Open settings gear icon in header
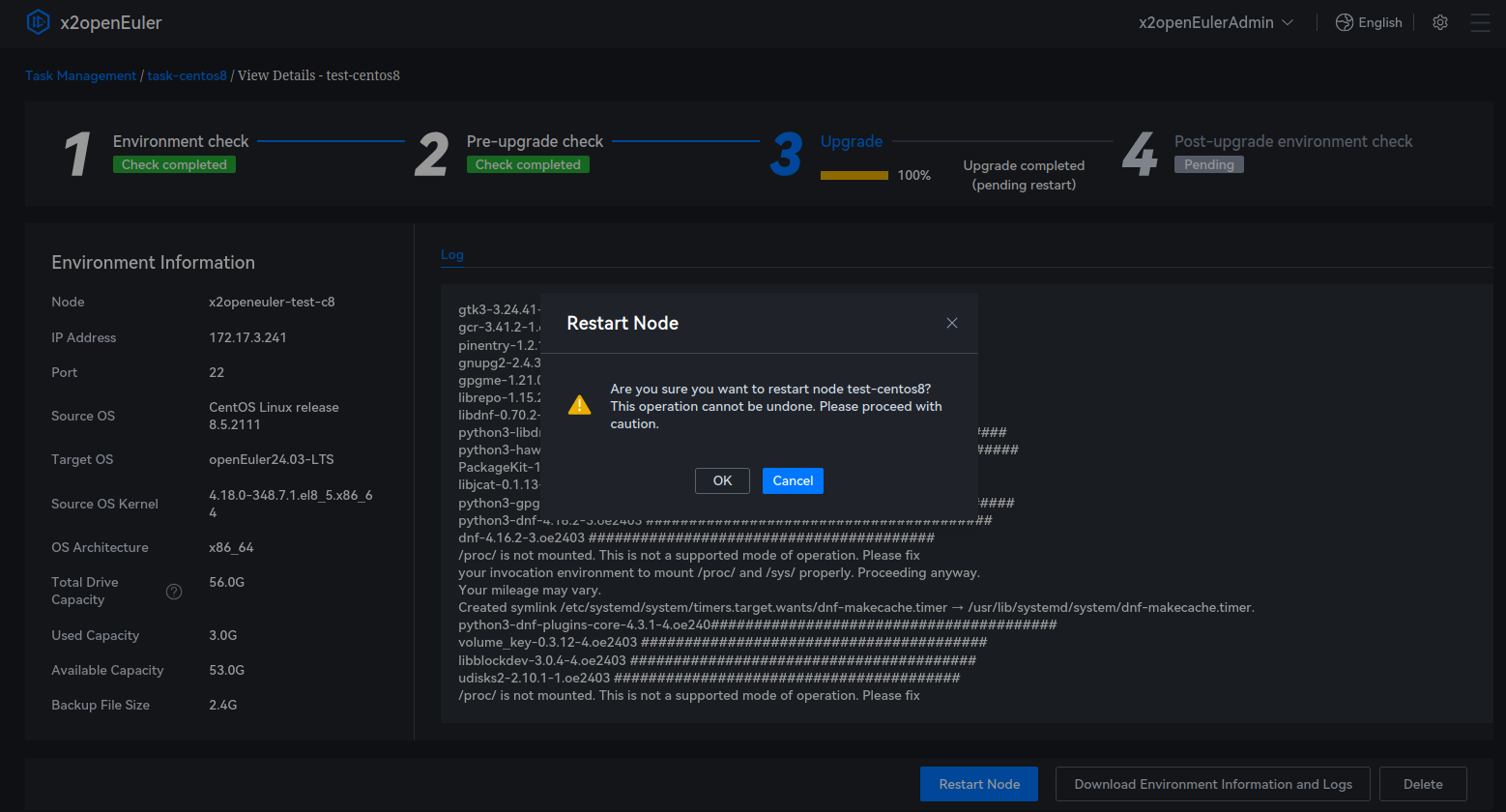Viewport: 1506px width, 812px height. pyautogui.click(x=1440, y=22)
